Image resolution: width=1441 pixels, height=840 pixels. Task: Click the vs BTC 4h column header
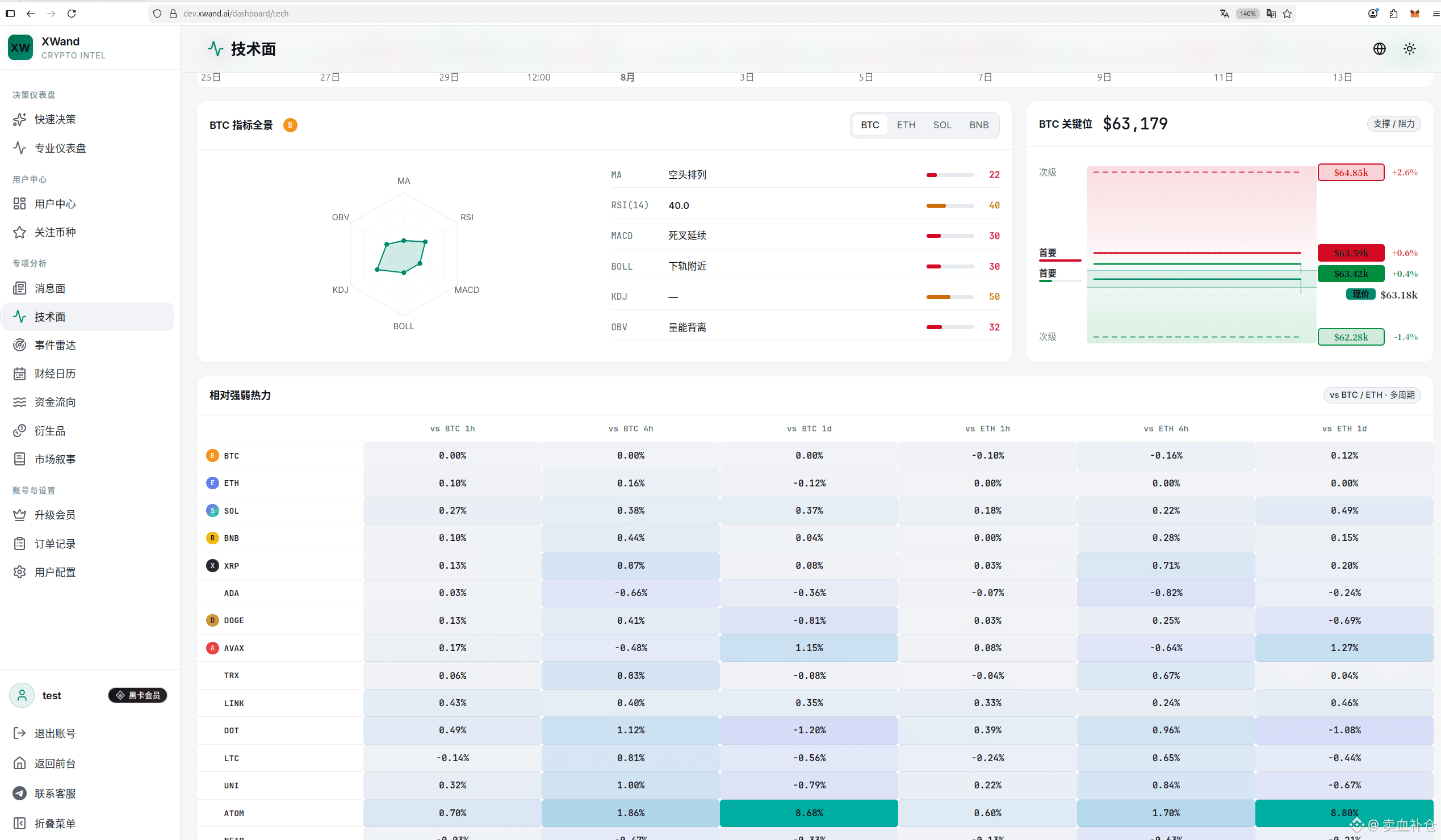[631, 429]
